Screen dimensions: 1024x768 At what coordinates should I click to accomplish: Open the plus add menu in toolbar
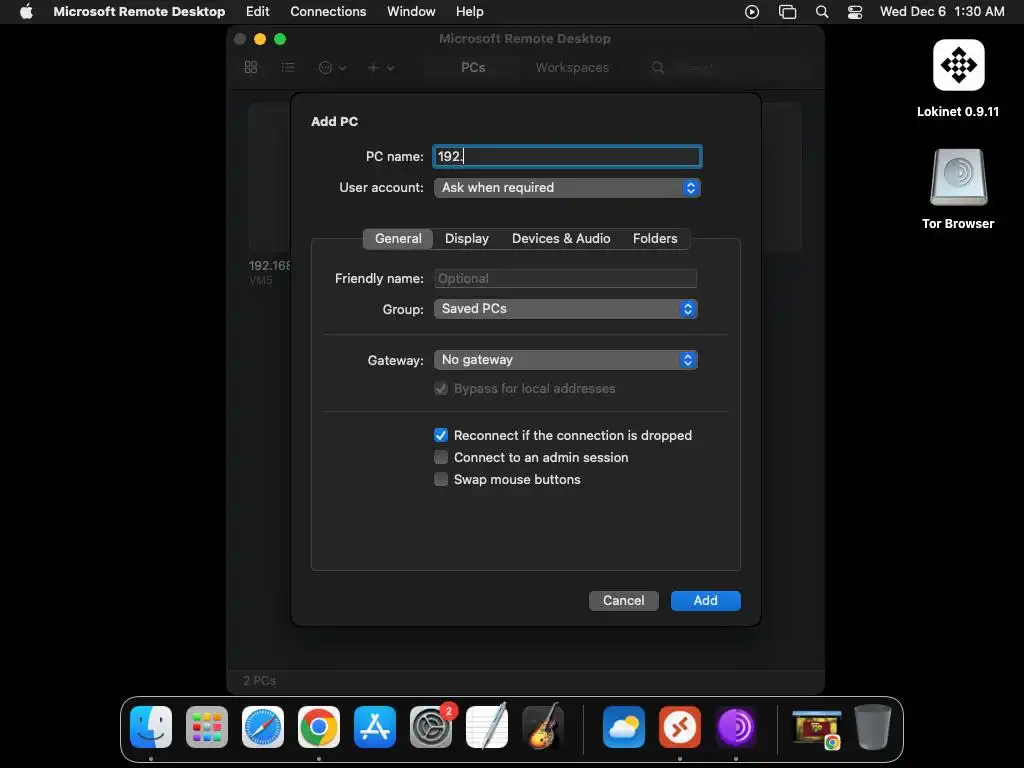[x=380, y=67]
